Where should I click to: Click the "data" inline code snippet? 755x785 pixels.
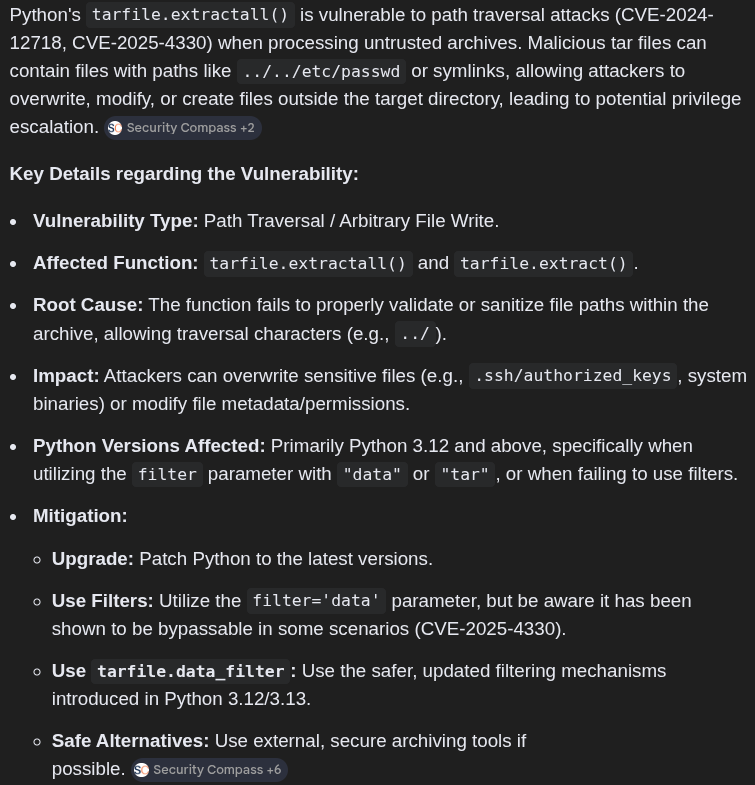click(x=372, y=474)
